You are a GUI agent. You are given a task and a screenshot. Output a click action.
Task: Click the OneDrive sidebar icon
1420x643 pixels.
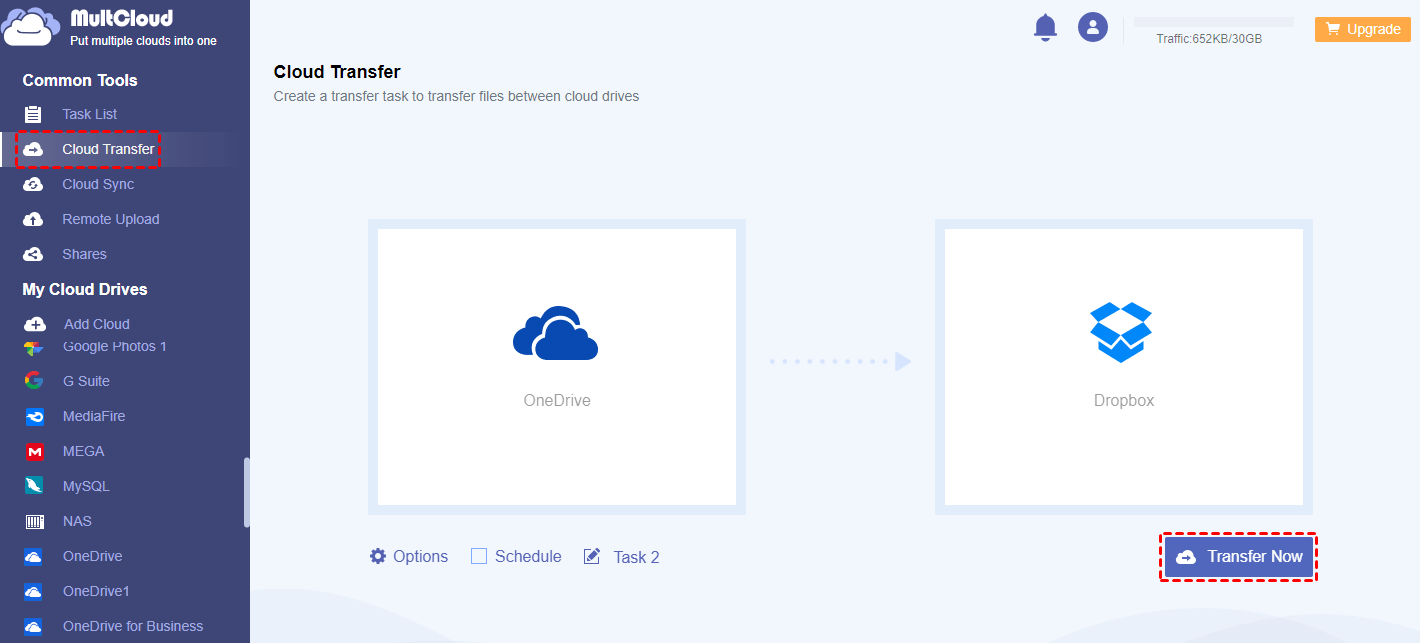34,556
